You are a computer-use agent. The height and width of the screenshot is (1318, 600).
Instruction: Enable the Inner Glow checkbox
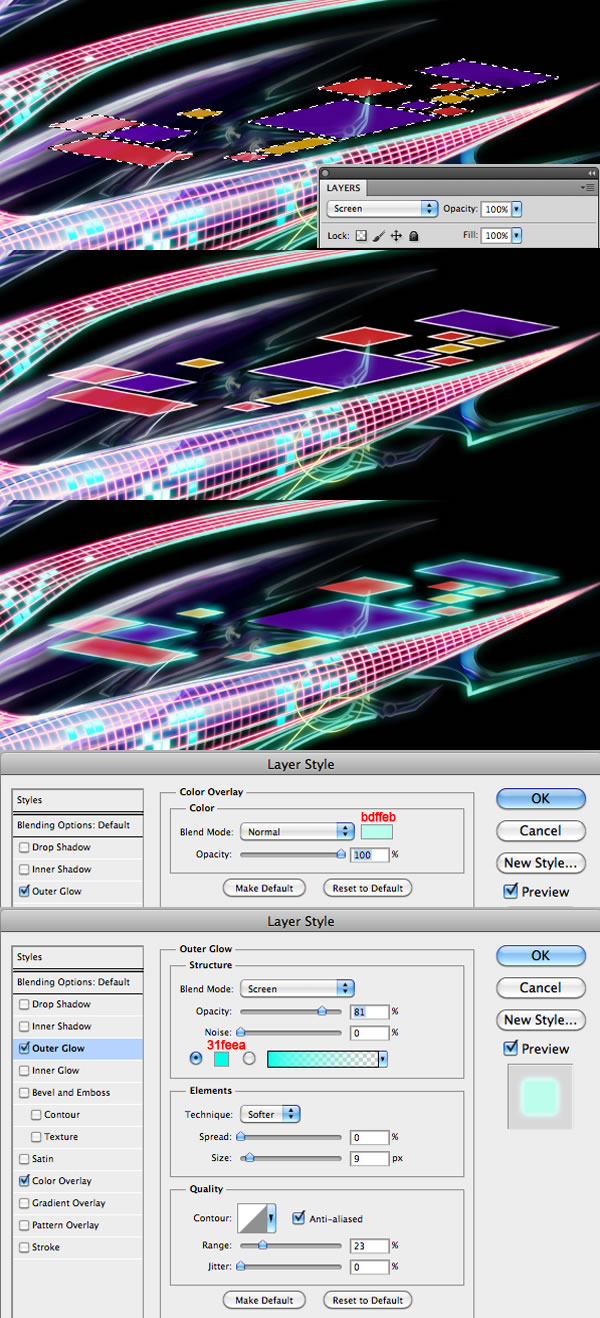click(24, 1070)
